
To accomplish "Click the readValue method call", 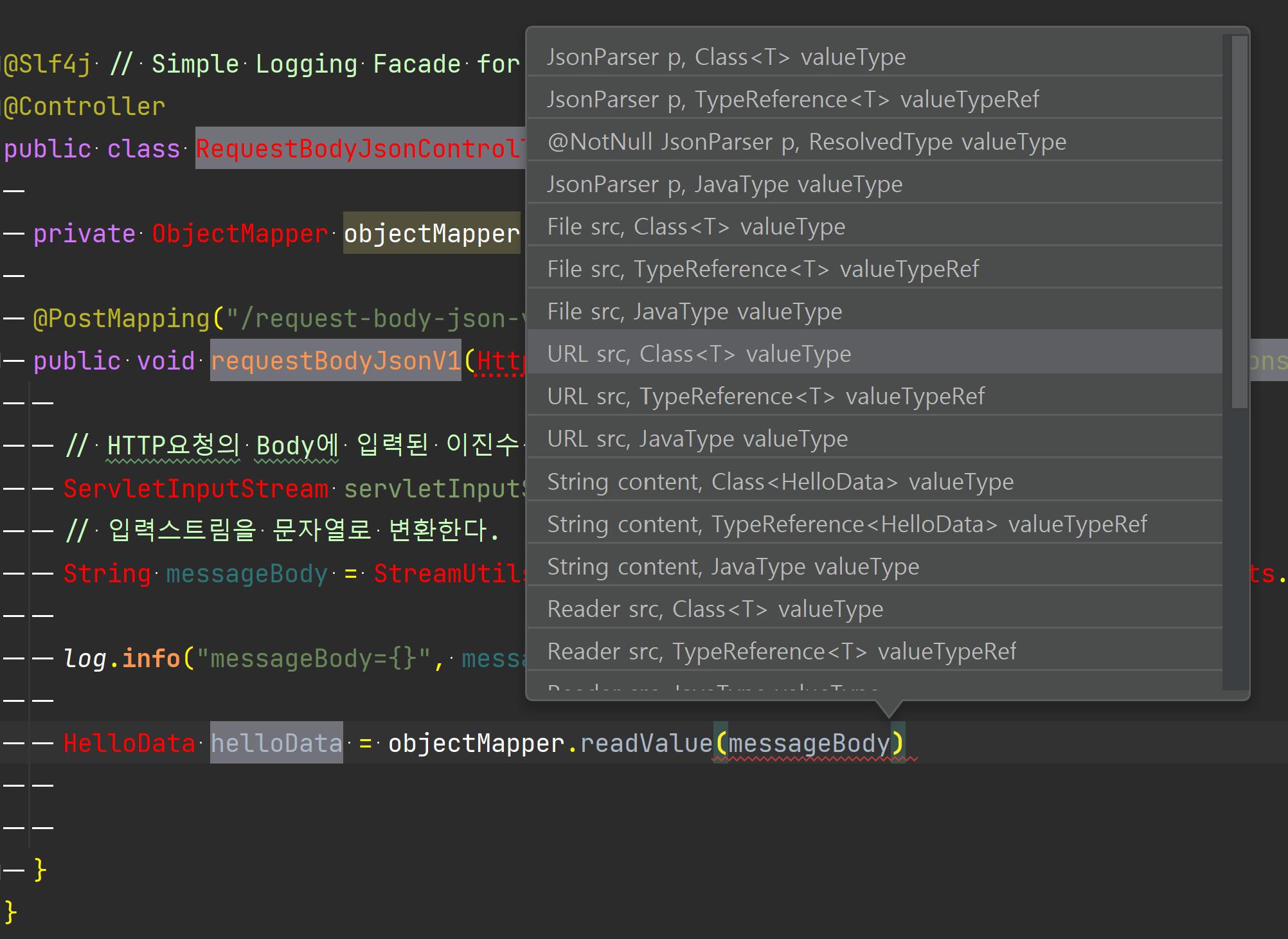I will click(x=646, y=743).
